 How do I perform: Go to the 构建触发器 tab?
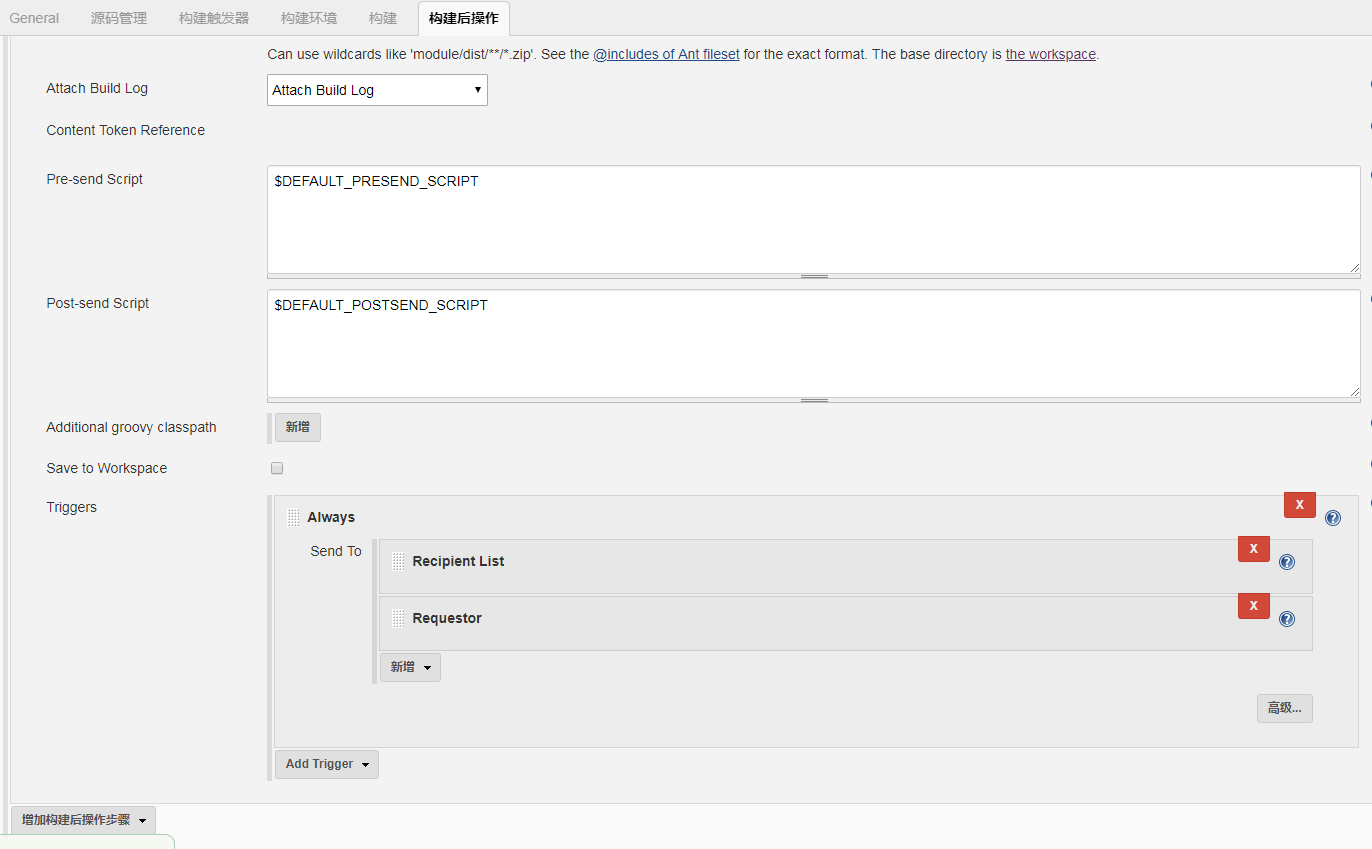tap(214, 18)
